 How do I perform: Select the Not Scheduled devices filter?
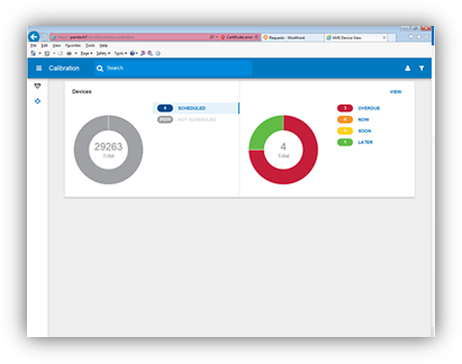196,119
